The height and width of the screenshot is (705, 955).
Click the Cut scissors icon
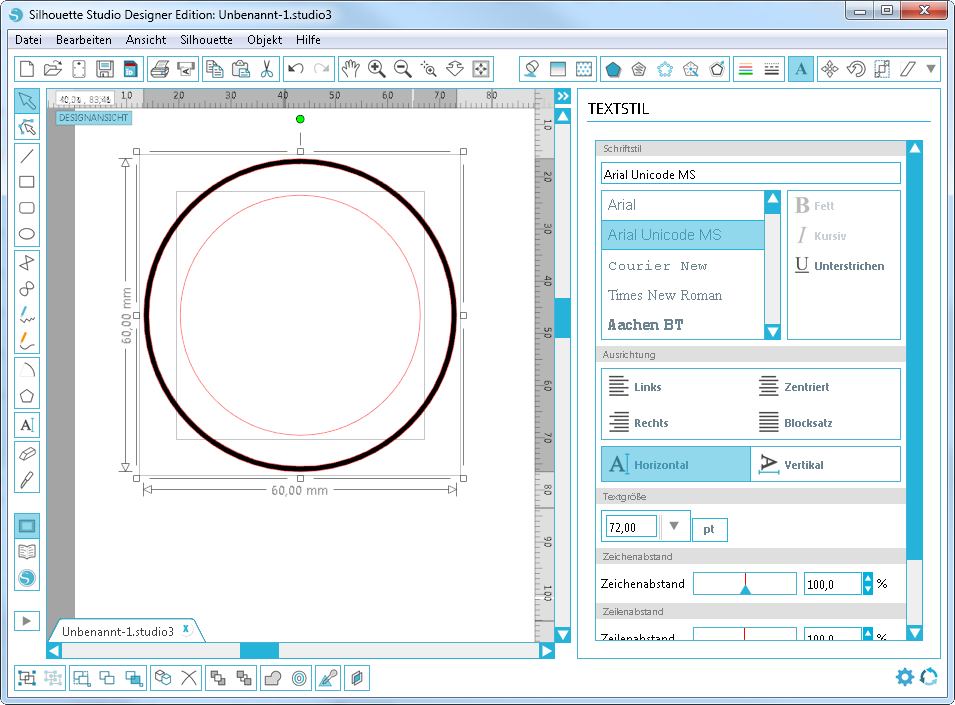point(267,69)
